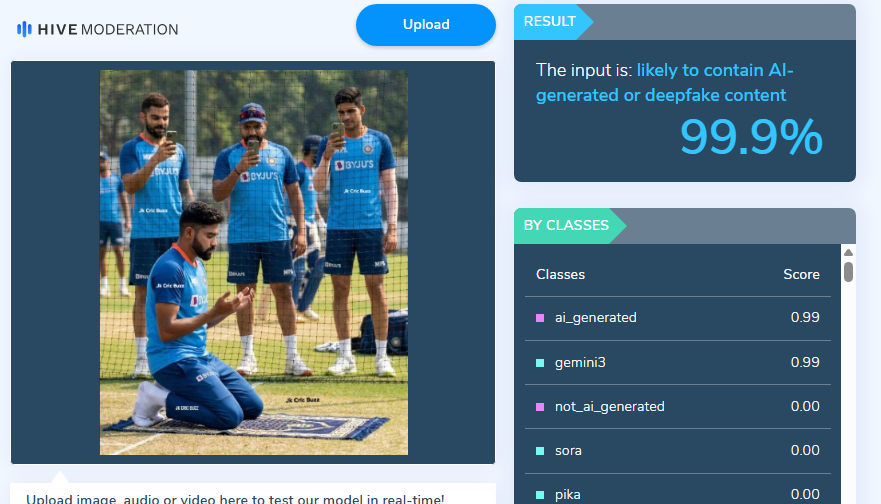Select the uploaded cricket photo thumbnail
This screenshot has height=504, width=881.
[x=254, y=262]
